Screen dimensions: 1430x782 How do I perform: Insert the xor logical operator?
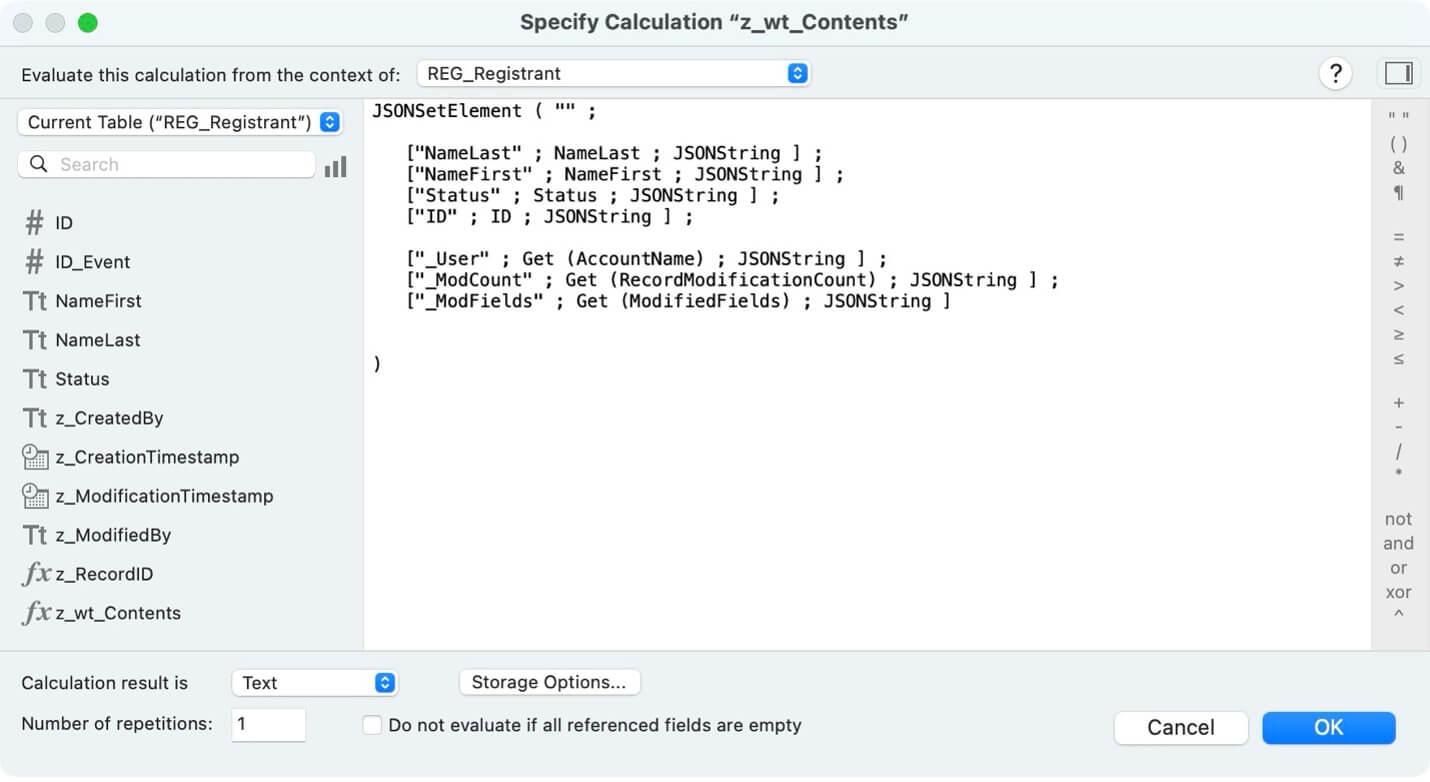(x=1398, y=592)
